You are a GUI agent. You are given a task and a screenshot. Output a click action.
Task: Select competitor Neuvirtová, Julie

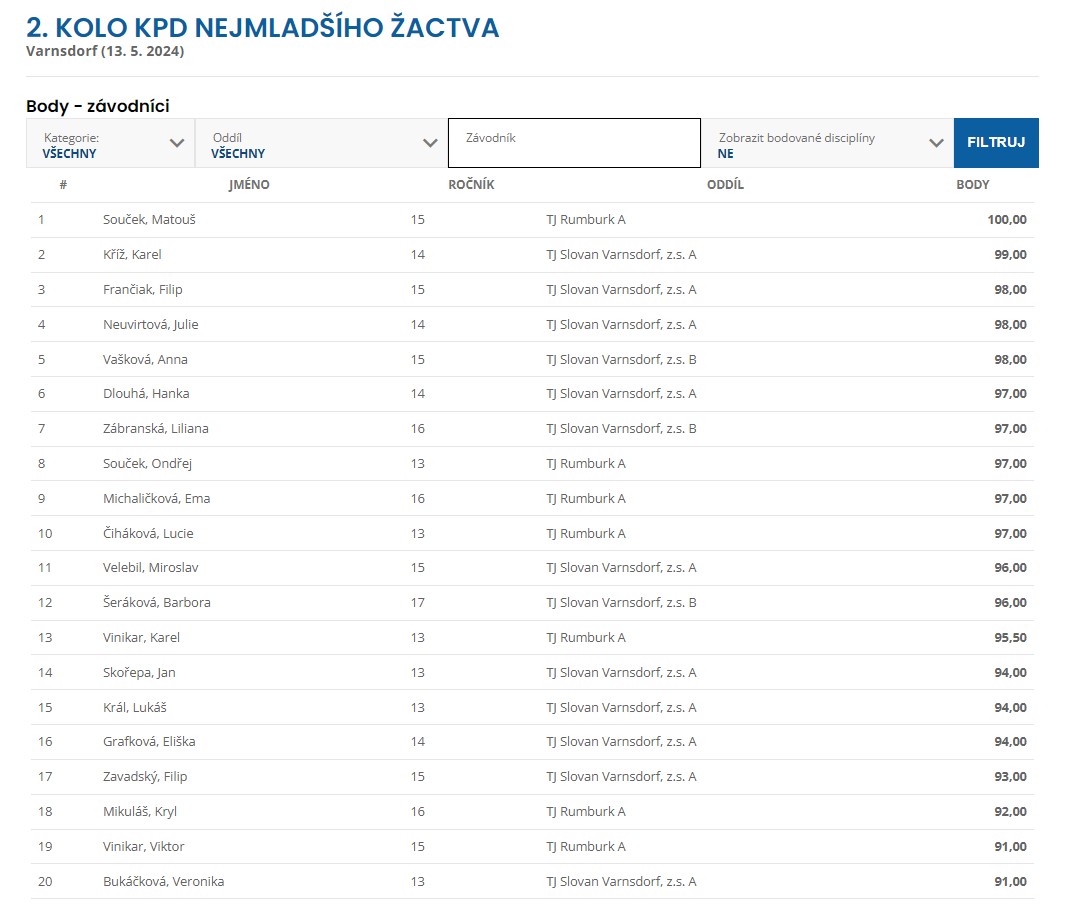[x=151, y=325]
